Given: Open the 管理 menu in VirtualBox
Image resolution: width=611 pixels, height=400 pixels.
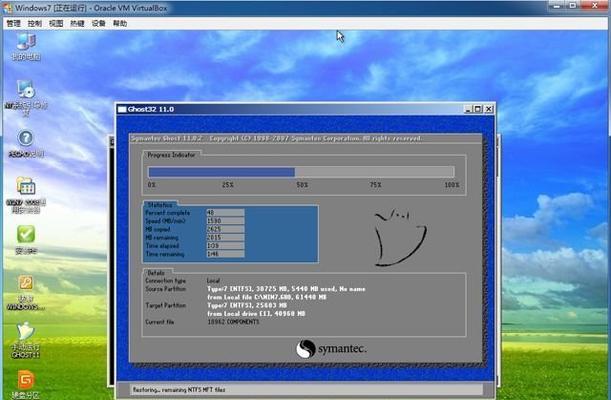Looking at the screenshot, I should [13, 23].
